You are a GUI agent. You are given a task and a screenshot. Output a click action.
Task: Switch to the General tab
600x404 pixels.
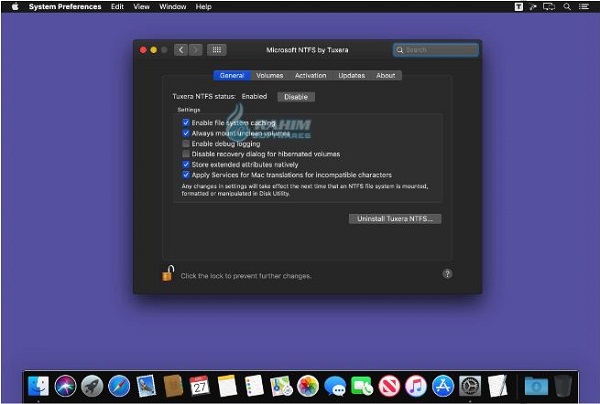(232, 75)
